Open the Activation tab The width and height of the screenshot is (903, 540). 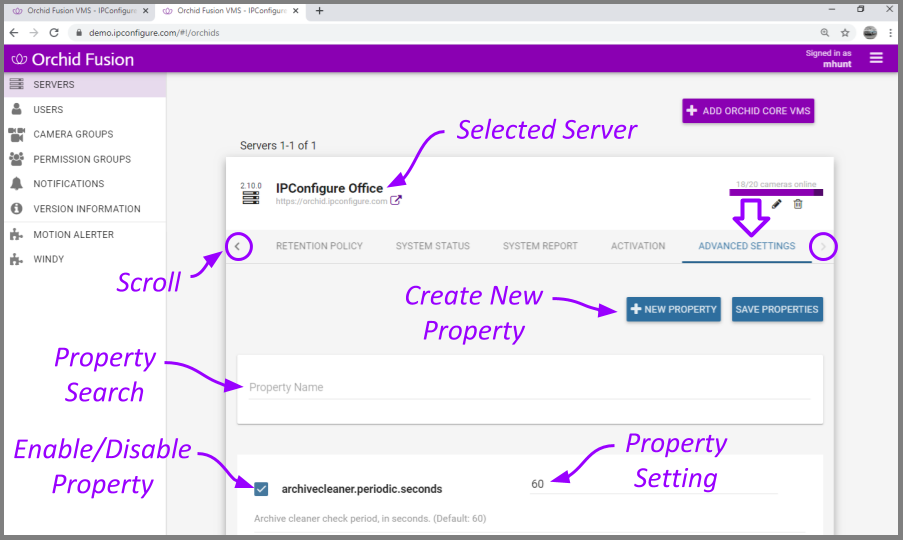point(638,246)
